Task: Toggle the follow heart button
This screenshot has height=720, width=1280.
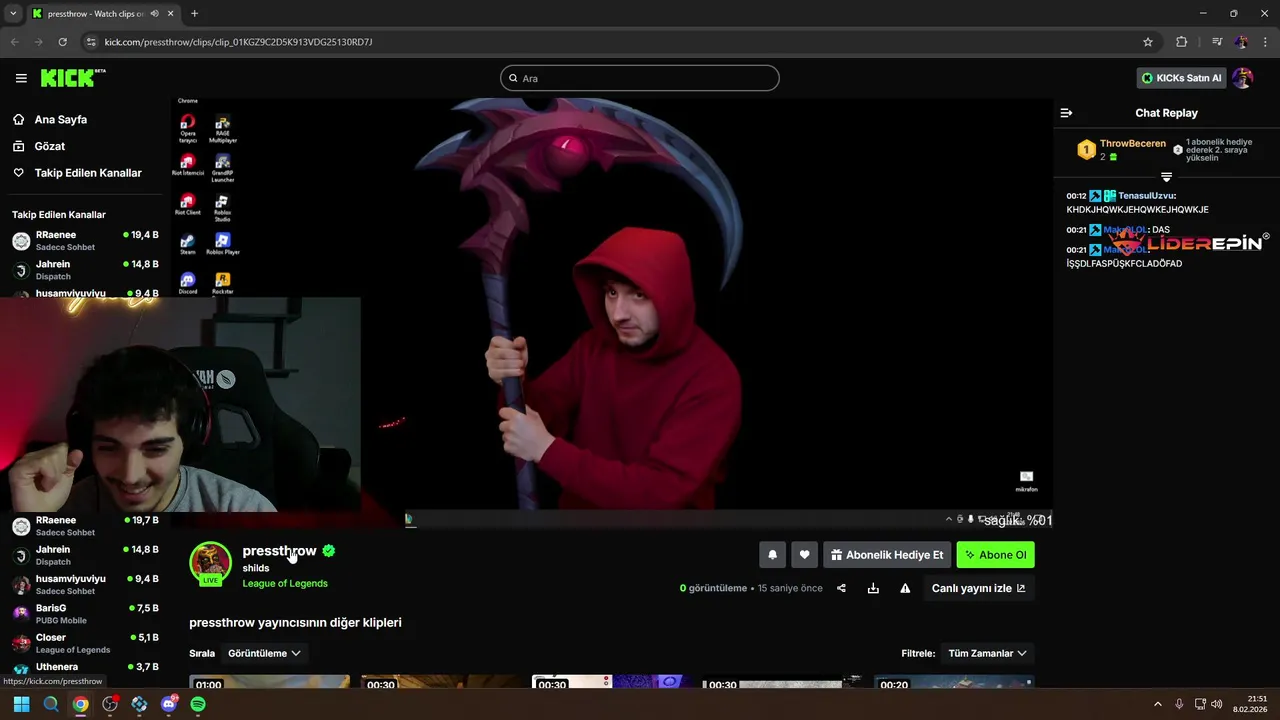Action: pyautogui.click(x=804, y=555)
